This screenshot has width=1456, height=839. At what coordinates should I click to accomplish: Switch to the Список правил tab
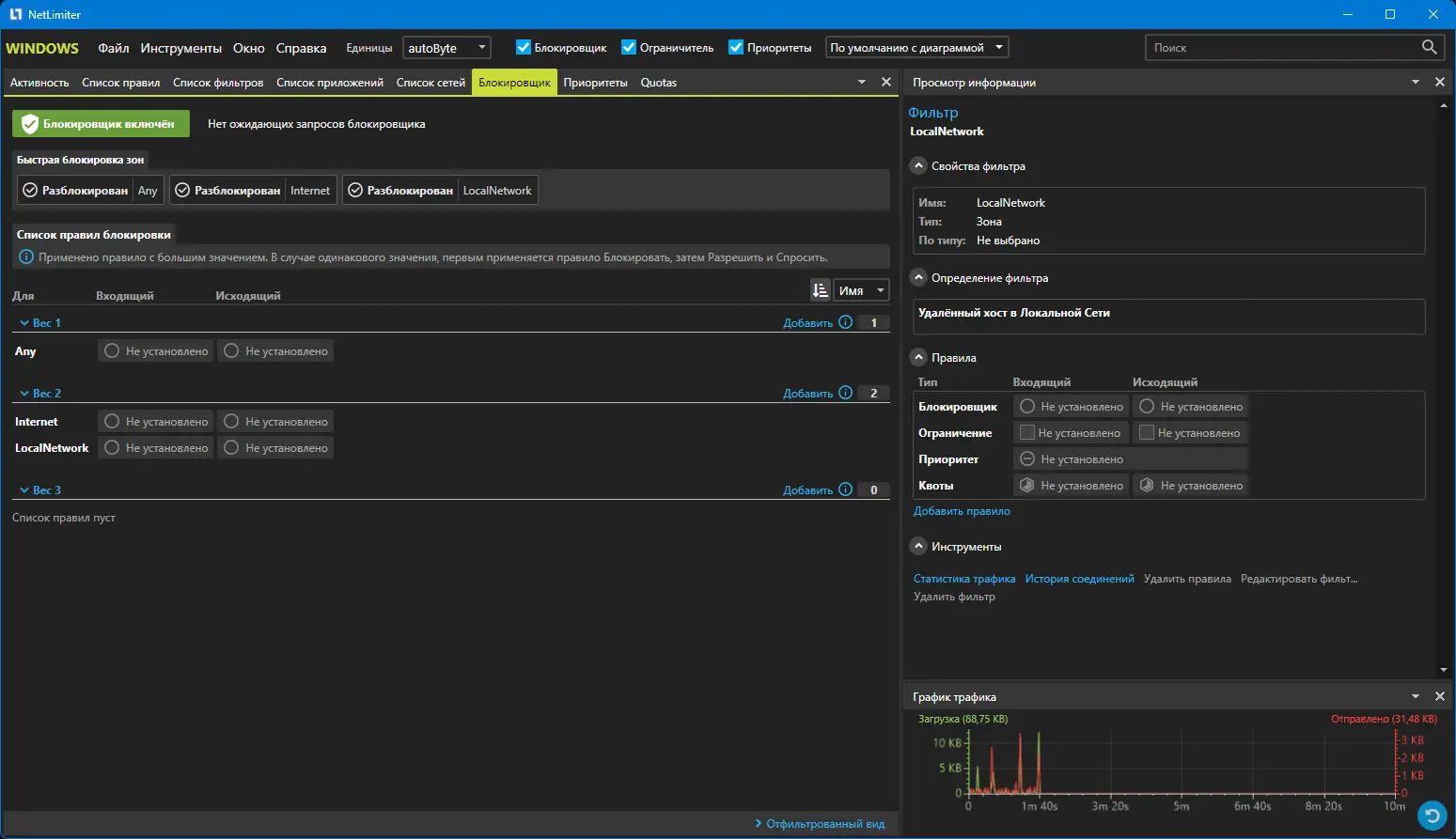[120, 83]
